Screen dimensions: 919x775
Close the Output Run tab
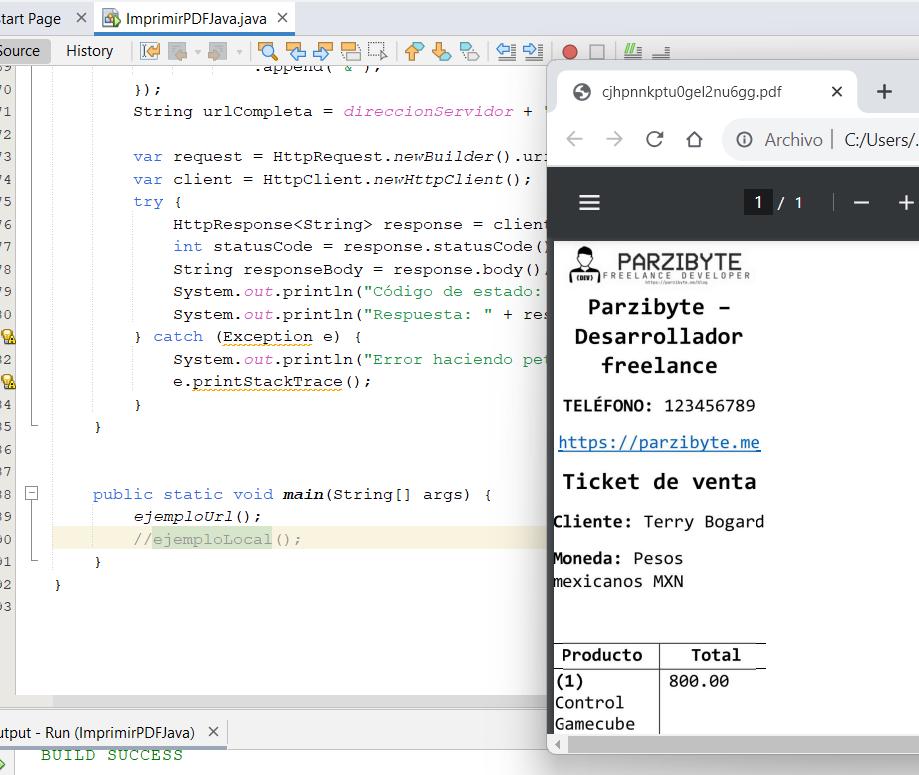(x=213, y=732)
